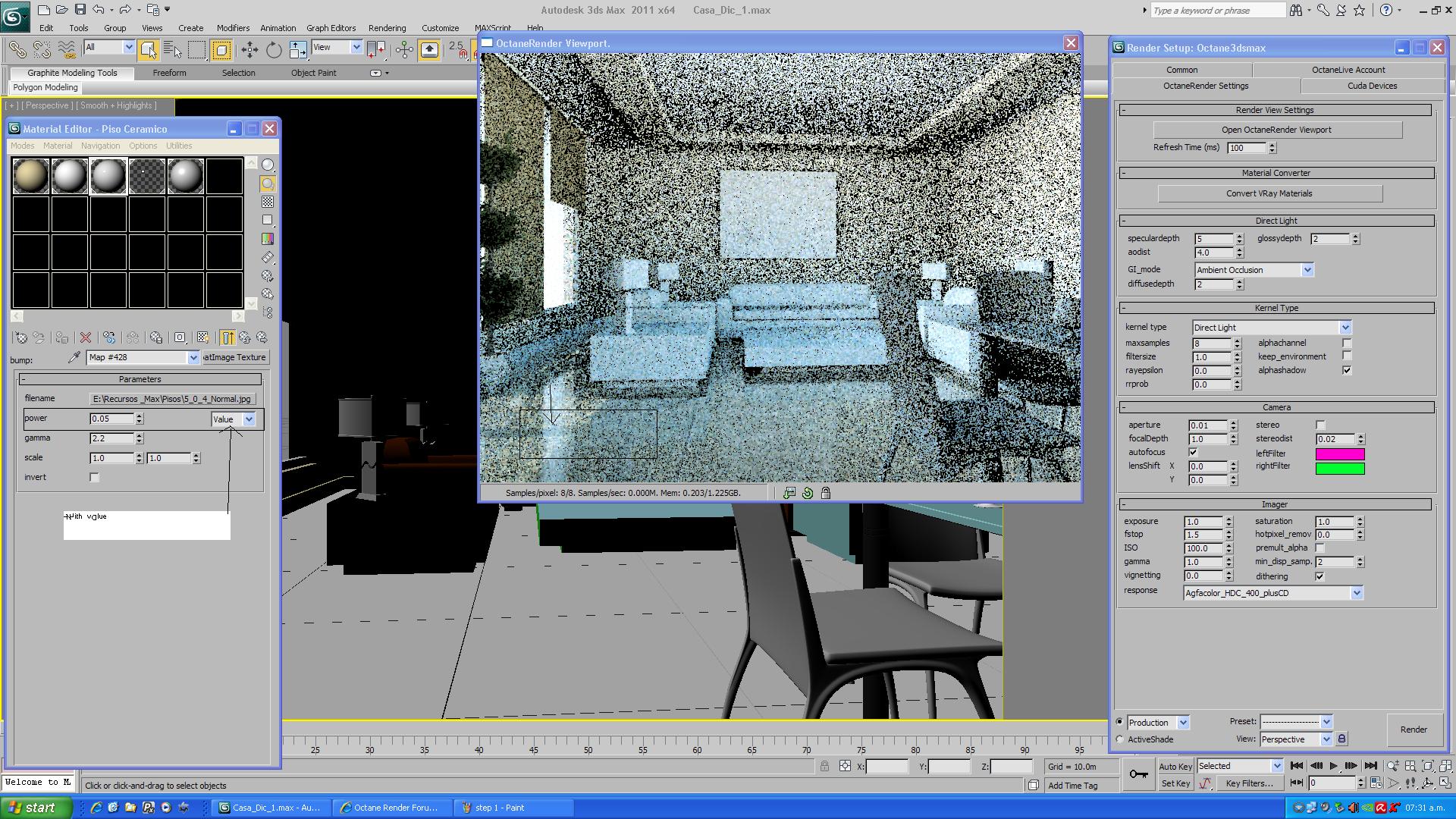The height and width of the screenshot is (819, 1456).
Task: Pick material with the eyedropper icon
Action: pyautogui.click(x=74, y=357)
